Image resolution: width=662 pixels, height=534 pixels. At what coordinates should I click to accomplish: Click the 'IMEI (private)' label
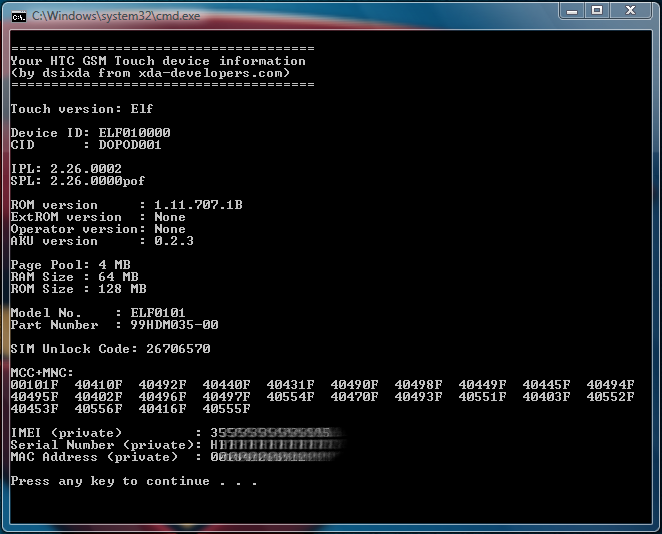click(x=62, y=433)
